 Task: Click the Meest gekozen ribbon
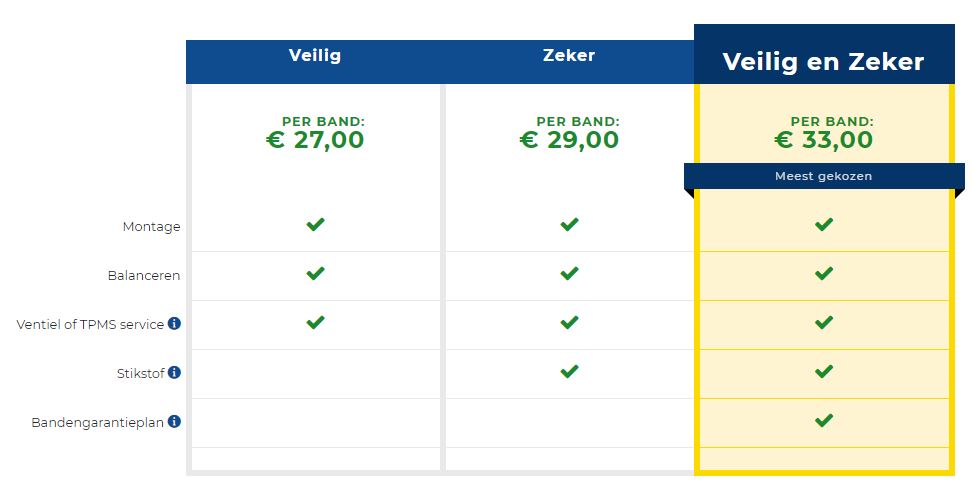click(x=824, y=176)
